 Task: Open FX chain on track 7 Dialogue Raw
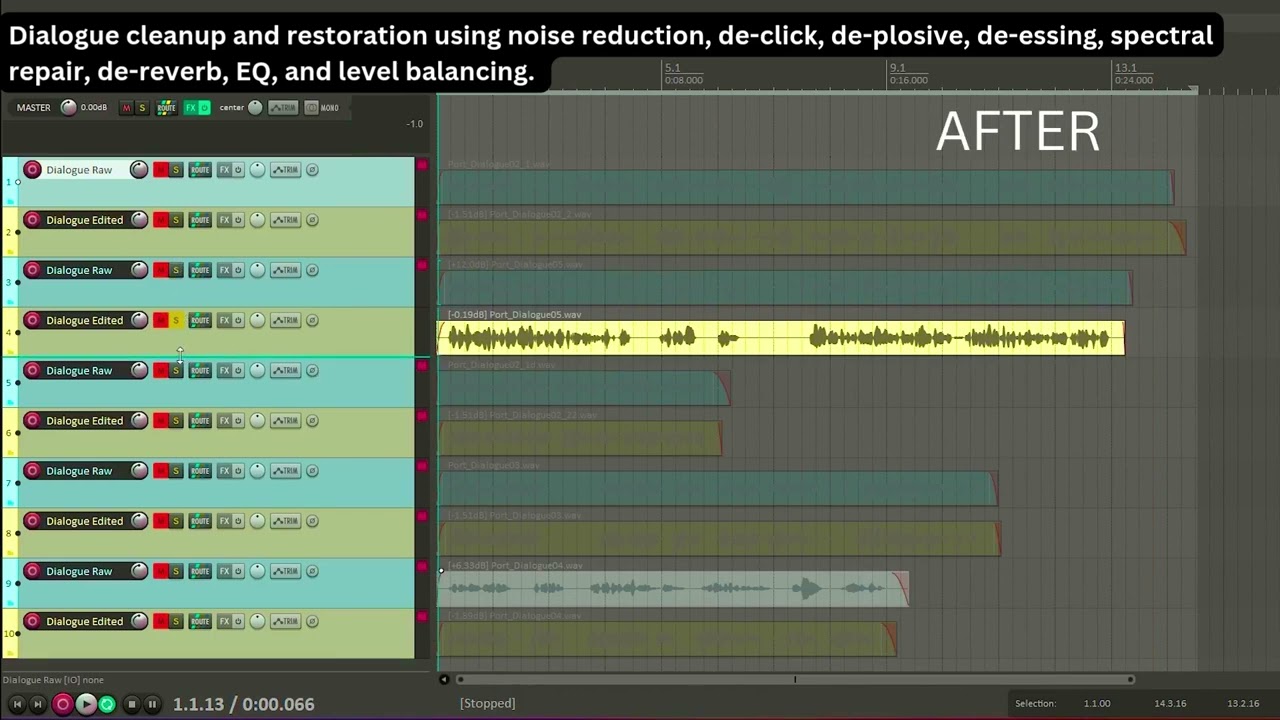click(x=224, y=471)
